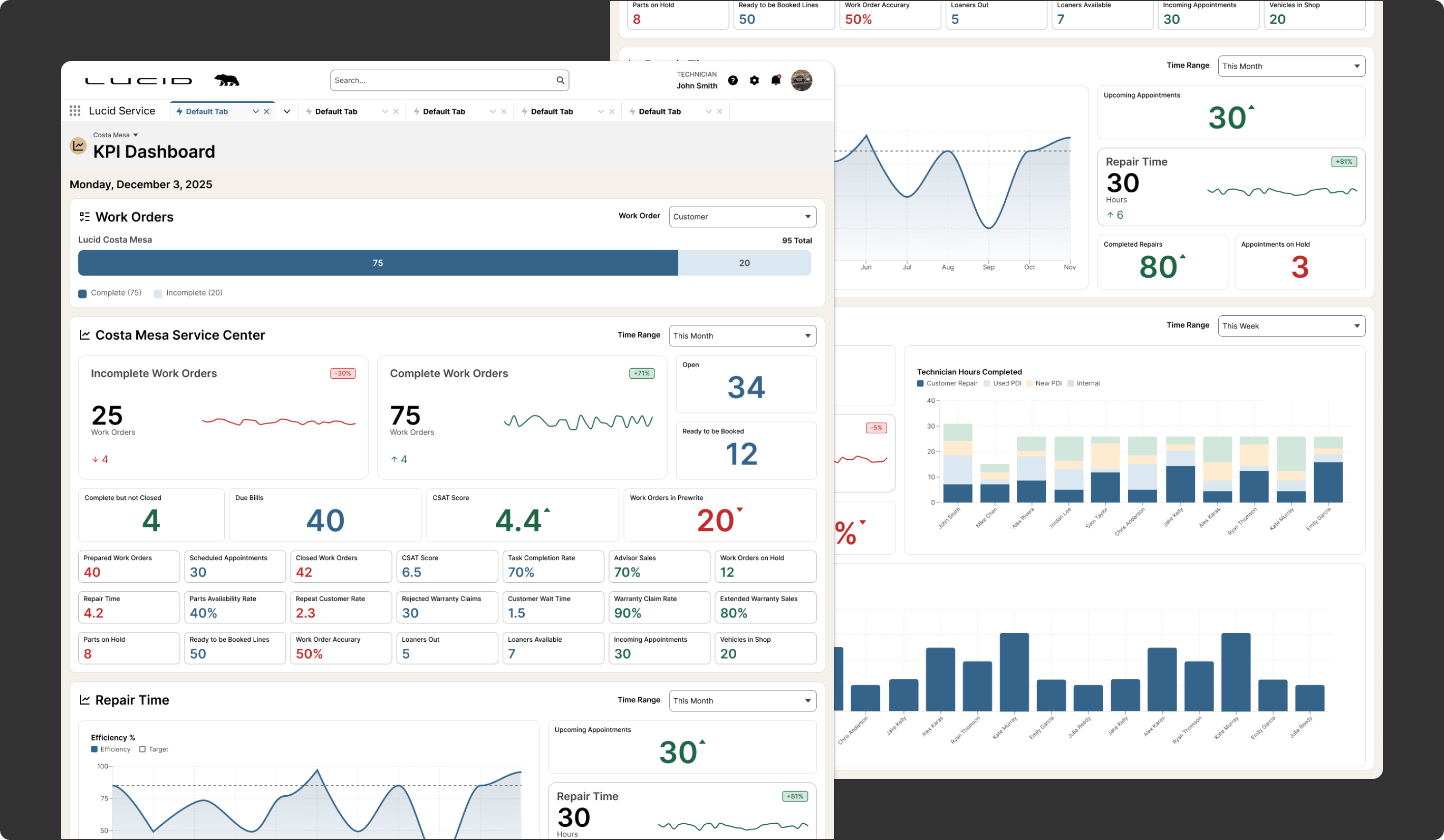Open the app launcher grid icon
Screen dimensions: 1444x840
75,111
